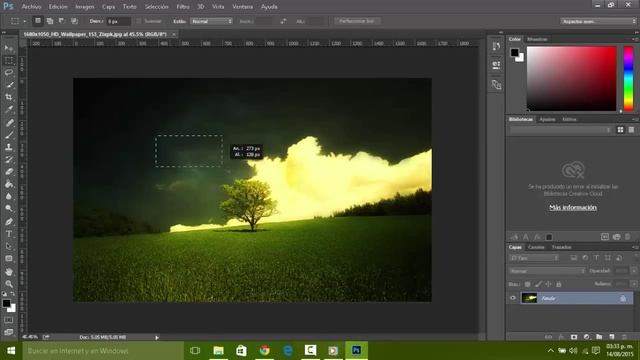Select the Healing Brush tool
The height and width of the screenshot is (360, 640).
(x=9, y=122)
